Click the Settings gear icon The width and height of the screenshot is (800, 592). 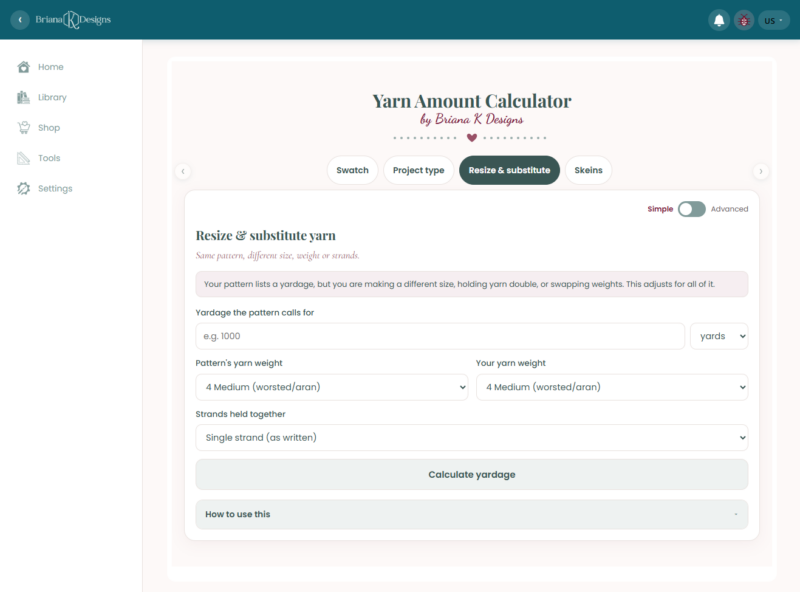tap(23, 188)
